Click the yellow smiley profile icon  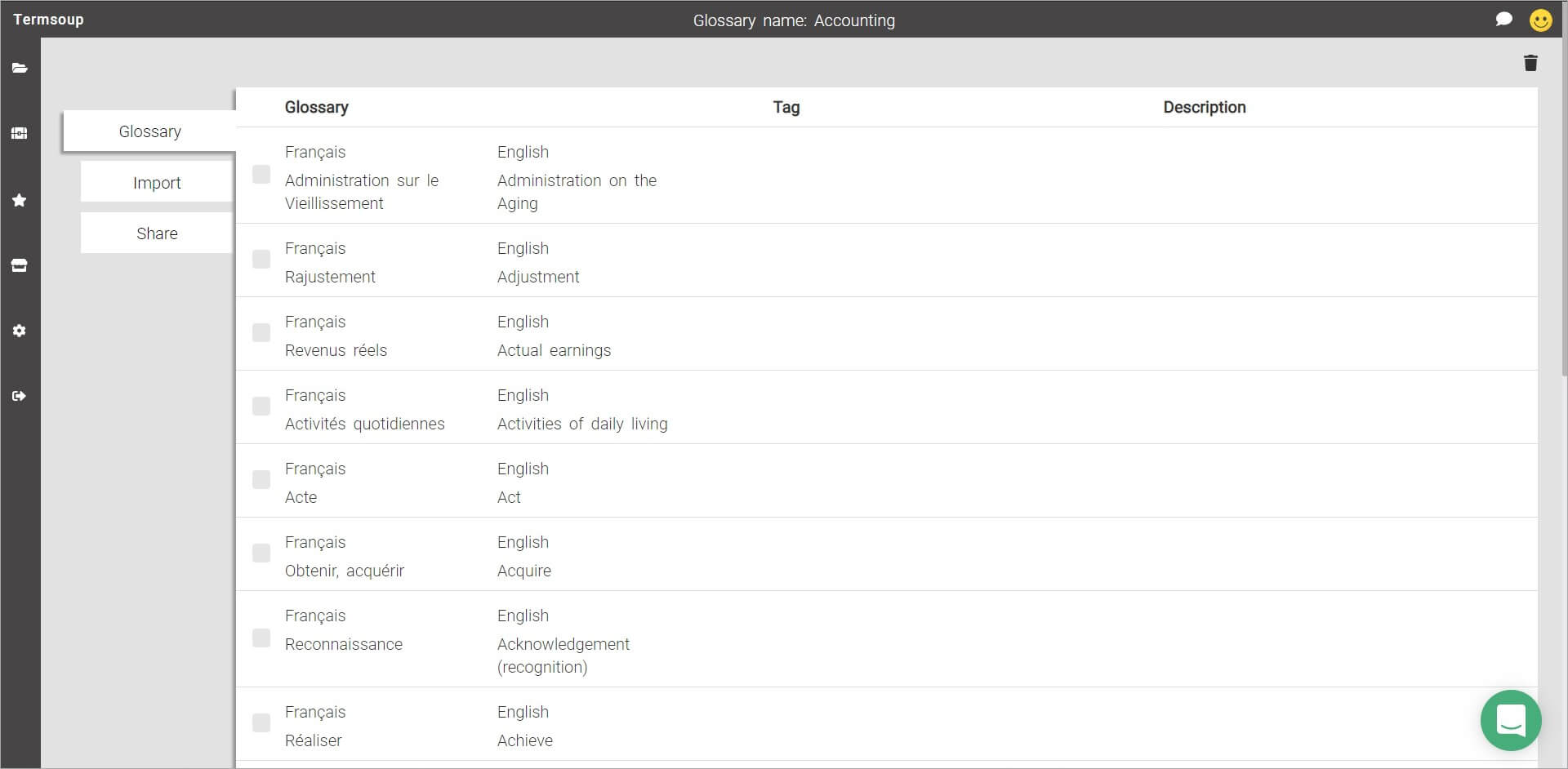click(1540, 20)
